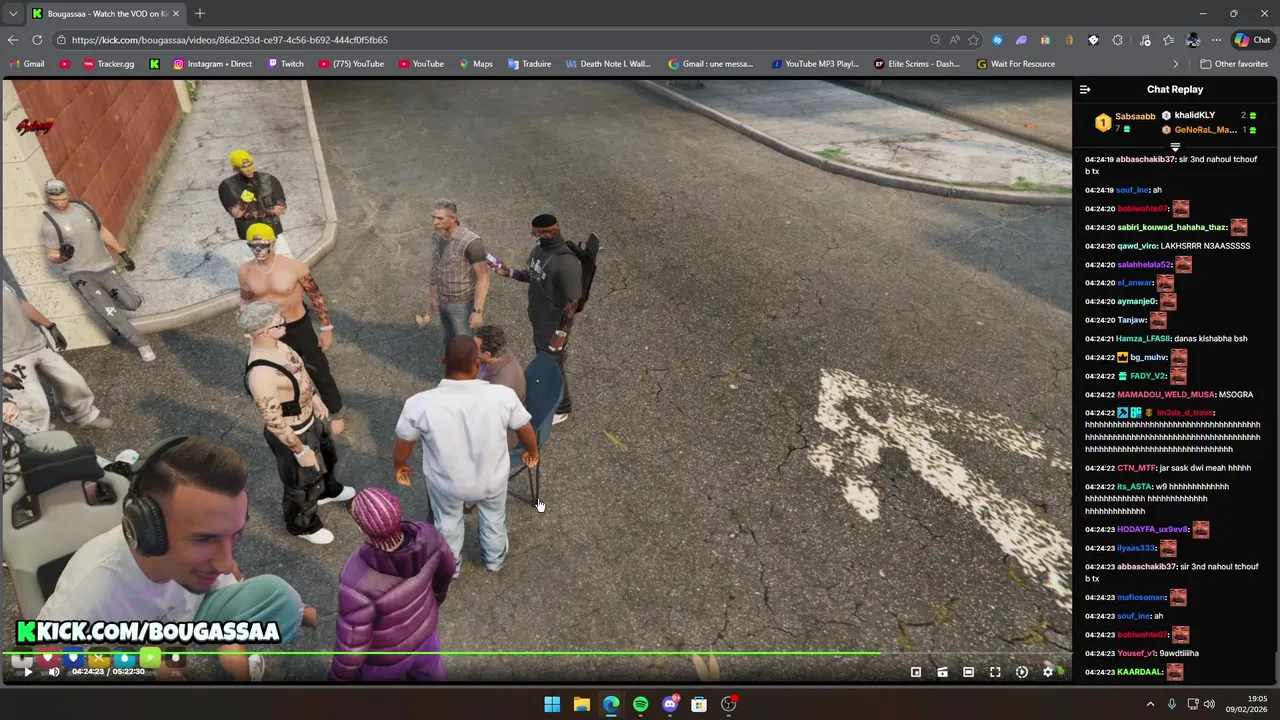Image resolution: width=1280 pixels, height=720 pixels.
Task: Open top gifter Sabsaabb profile
Action: click(x=1135, y=117)
